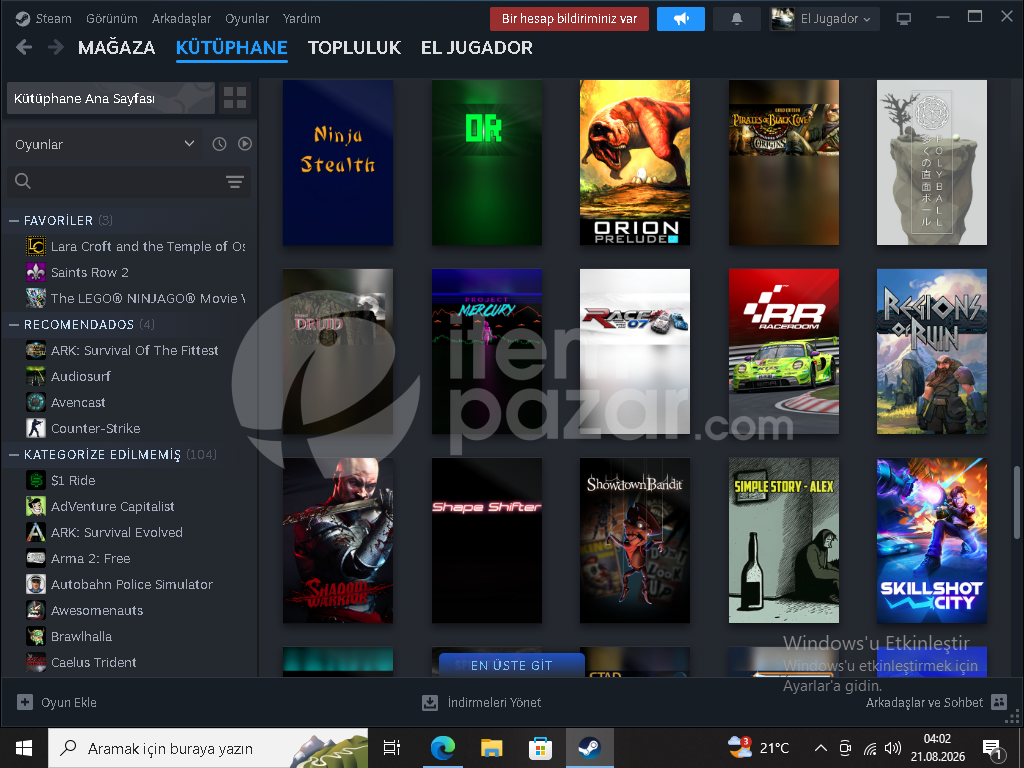Select Autobahn Police Simulator in list

(132, 584)
